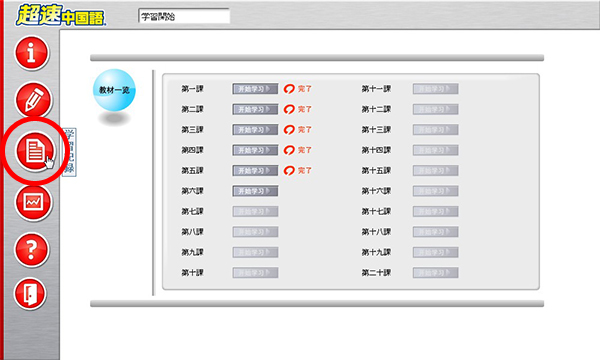Open the learning record document icon
600x360 pixels.
click(x=35, y=151)
